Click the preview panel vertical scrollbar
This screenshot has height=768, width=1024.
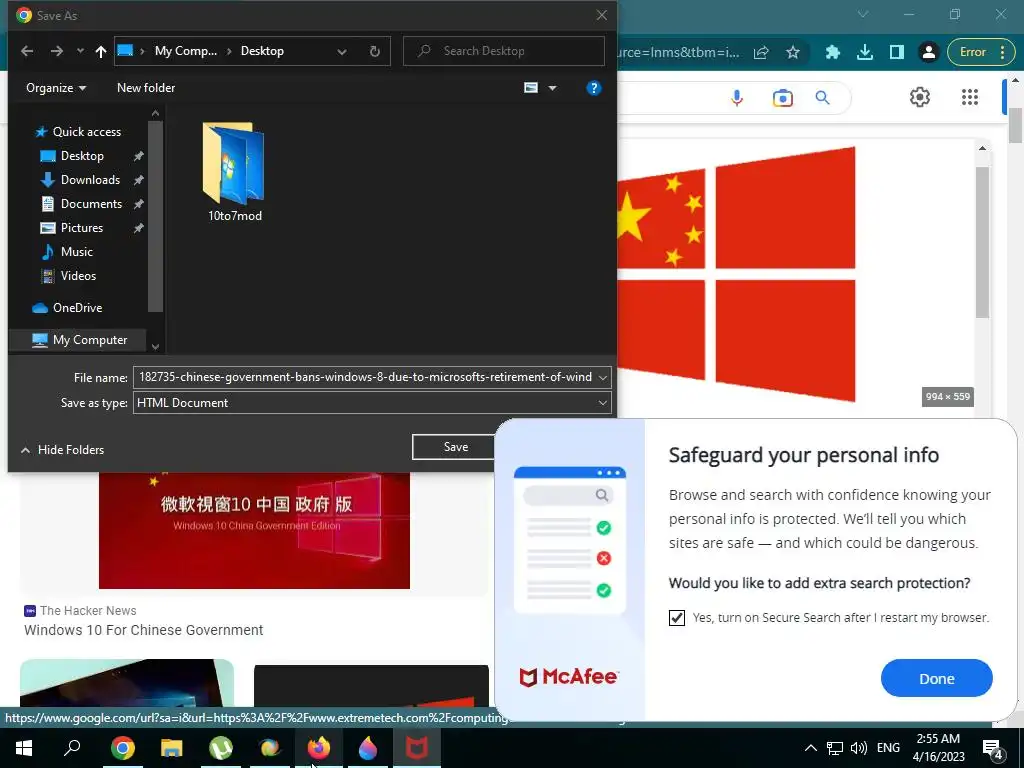[982, 242]
